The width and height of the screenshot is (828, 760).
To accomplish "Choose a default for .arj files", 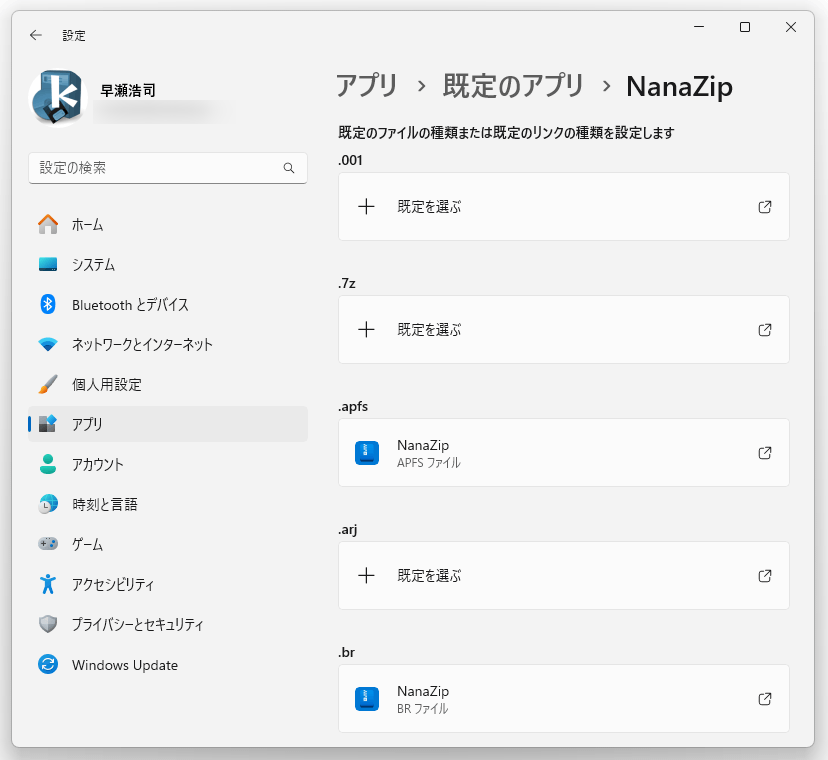I will tap(563, 576).
